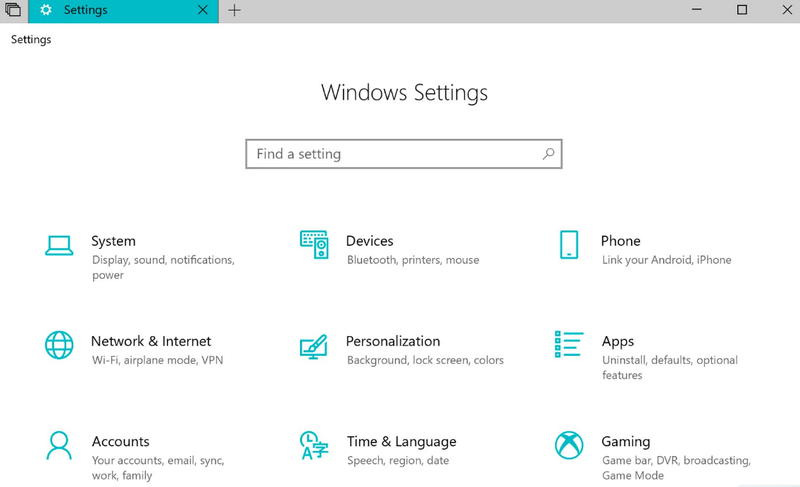Image resolution: width=800 pixels, height=487 pixels.
Task: Click the search magnifier icon
Action: pyautogui.click(x=548, y=153)
